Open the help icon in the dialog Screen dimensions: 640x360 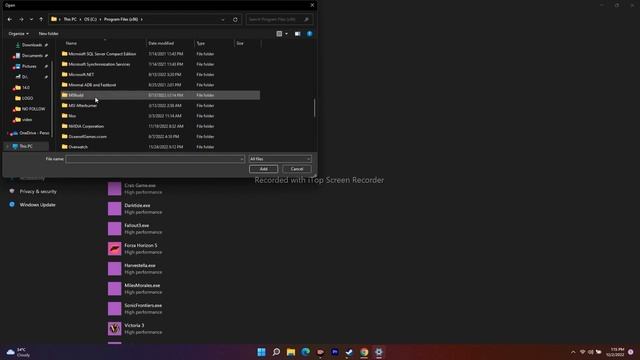click(310, 33)
